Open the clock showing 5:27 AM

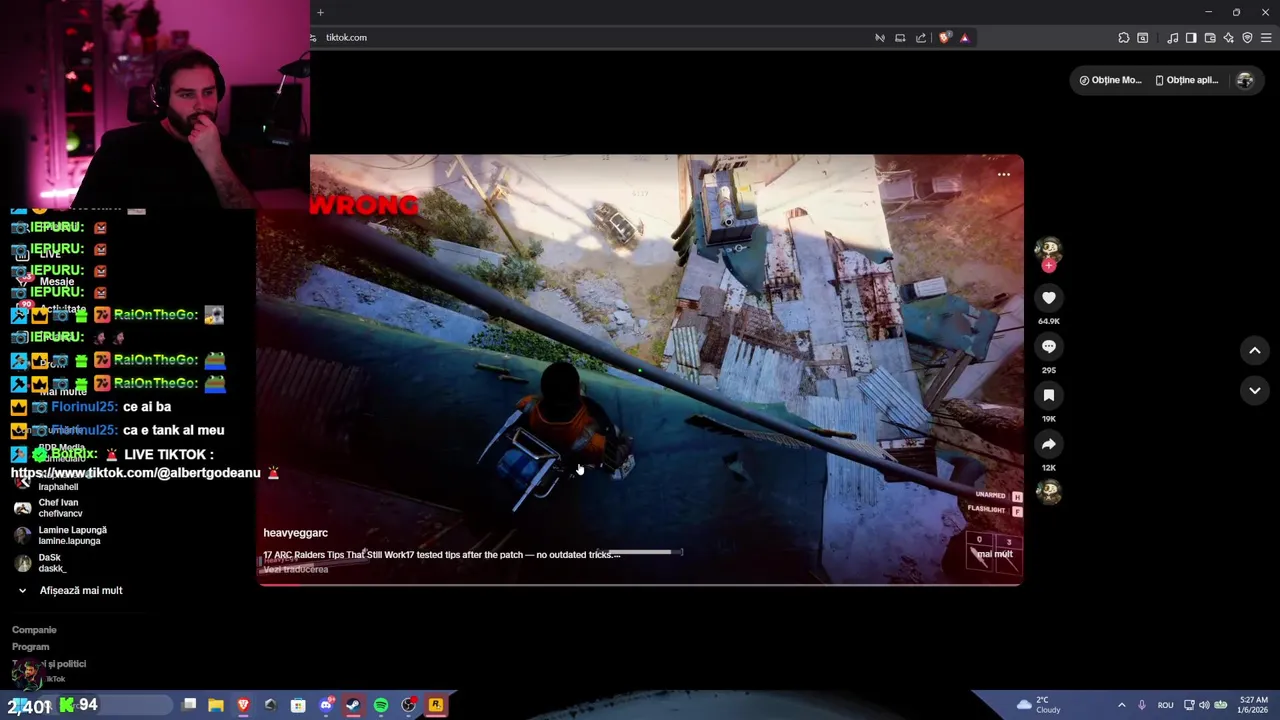(x=1253, y=705)
